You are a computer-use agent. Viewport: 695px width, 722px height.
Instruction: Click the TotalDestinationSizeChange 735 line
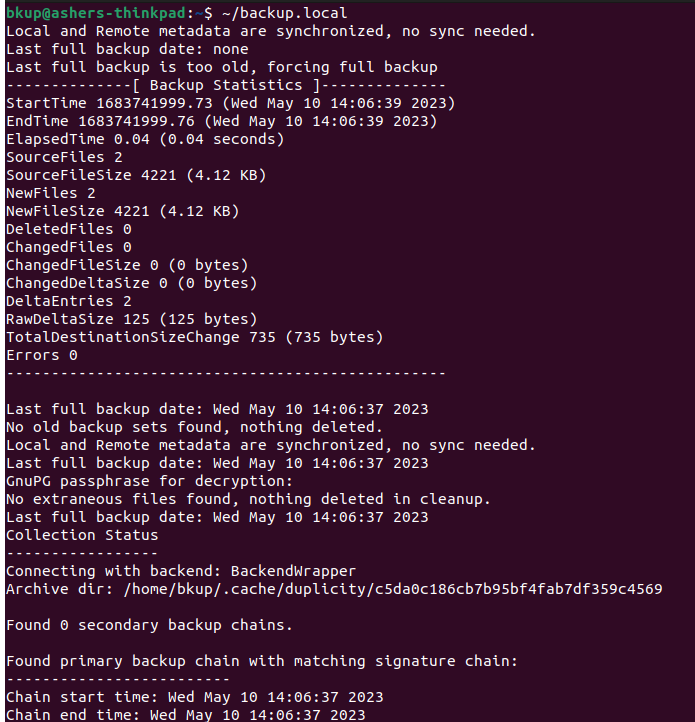194,337
